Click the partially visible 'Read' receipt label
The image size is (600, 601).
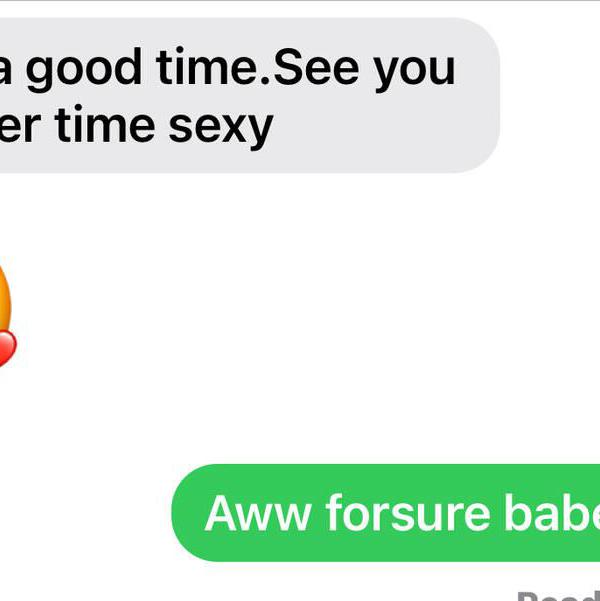click(559, 596)
